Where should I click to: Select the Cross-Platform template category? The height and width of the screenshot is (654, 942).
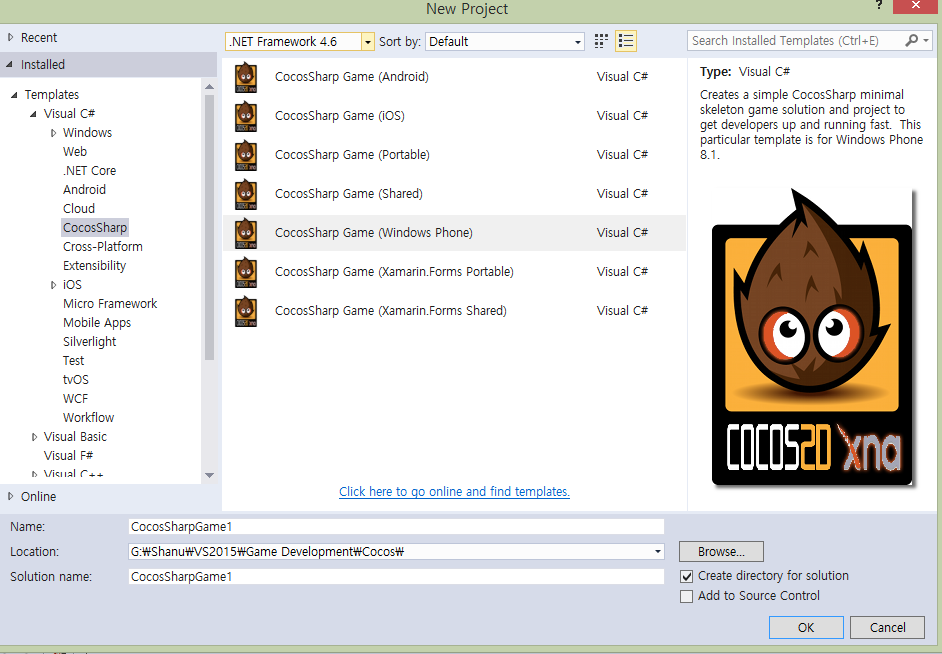point(103,247)
